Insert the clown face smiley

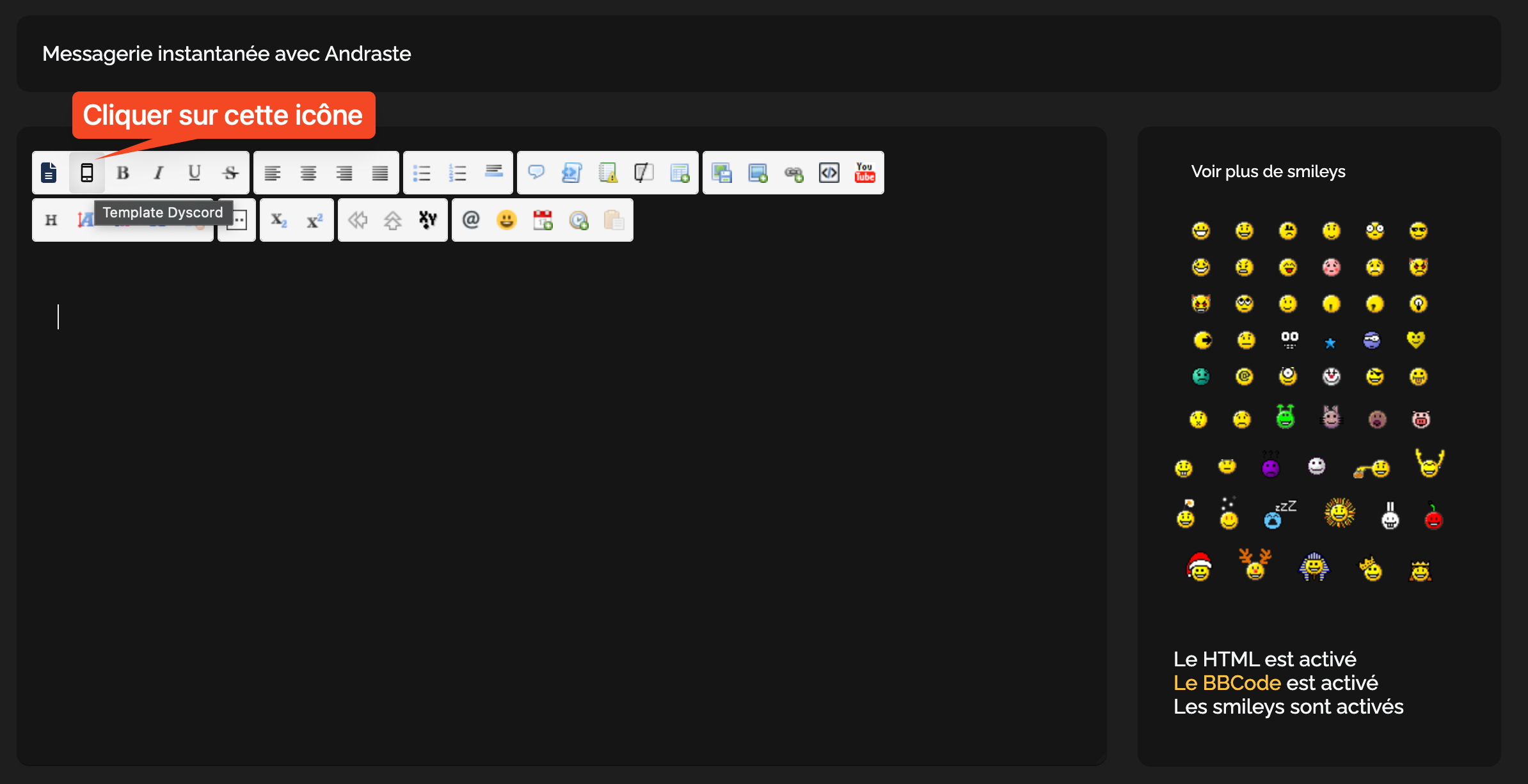click(1332, 376)
